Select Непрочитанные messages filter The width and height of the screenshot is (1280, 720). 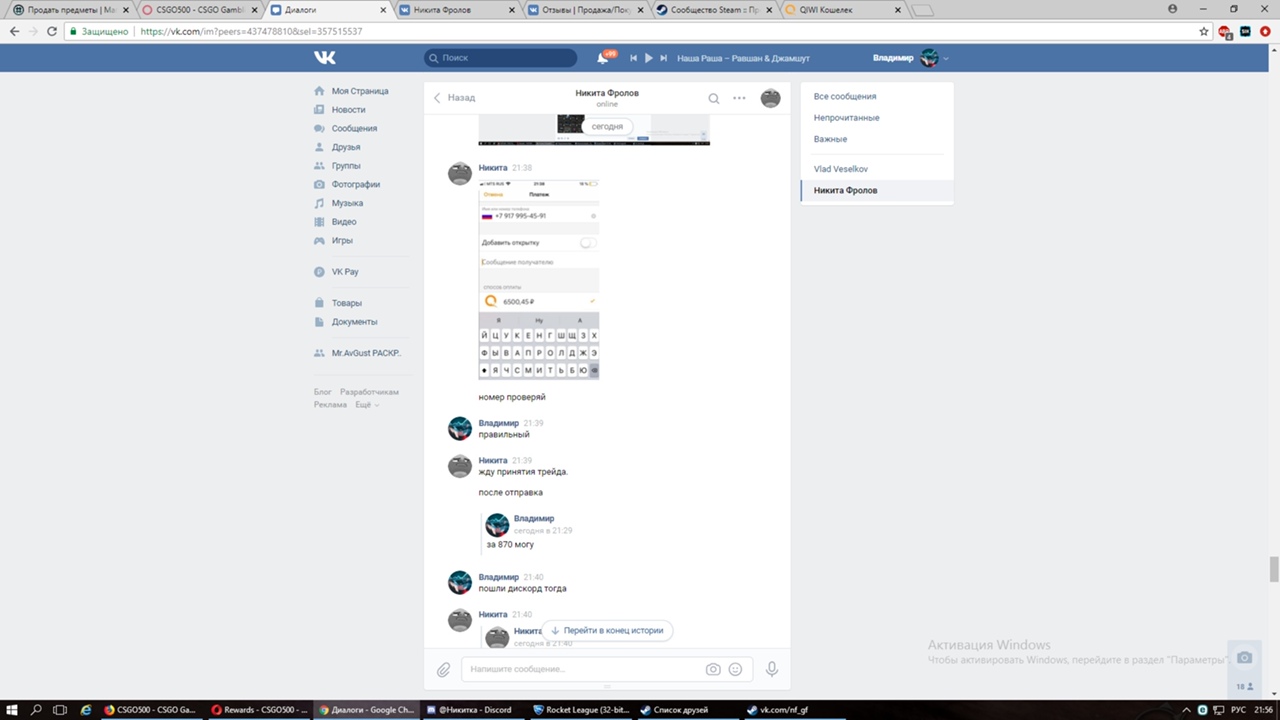[x=846, y=118]
